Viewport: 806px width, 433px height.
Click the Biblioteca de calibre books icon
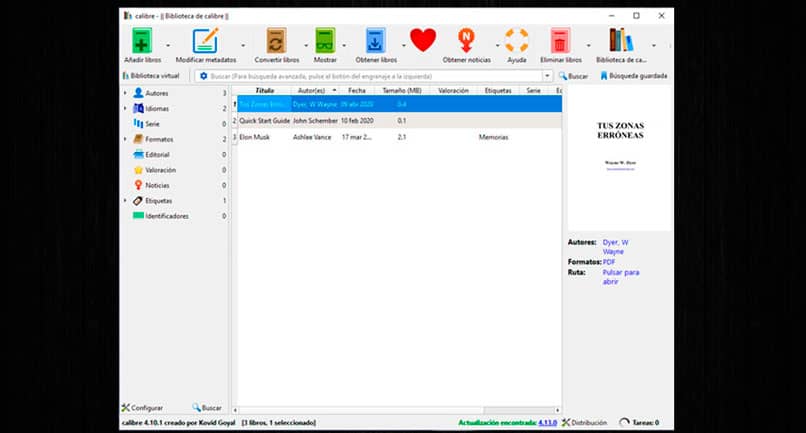coord(620,41)
